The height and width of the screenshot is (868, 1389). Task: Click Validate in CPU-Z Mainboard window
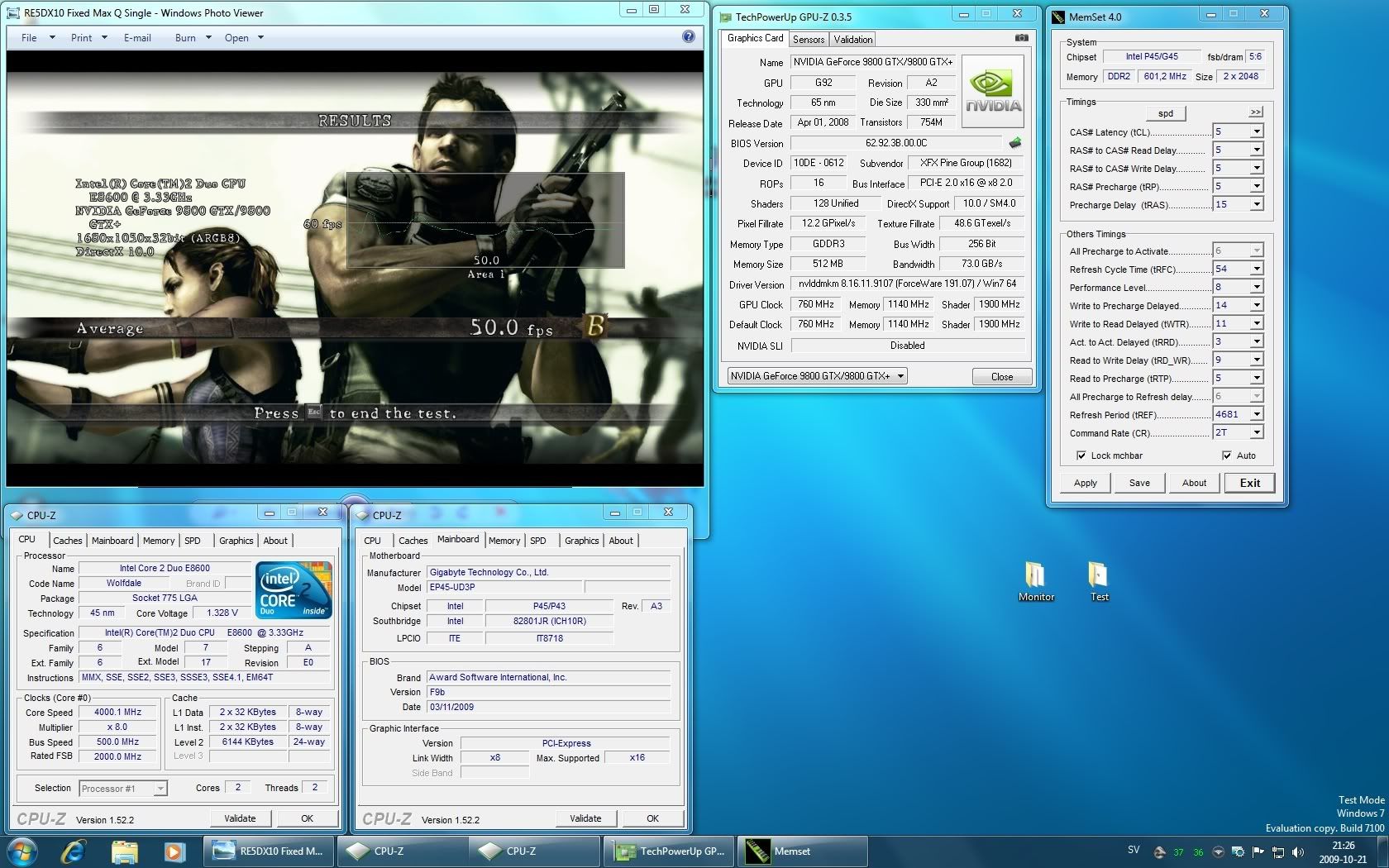click(585, 818)
